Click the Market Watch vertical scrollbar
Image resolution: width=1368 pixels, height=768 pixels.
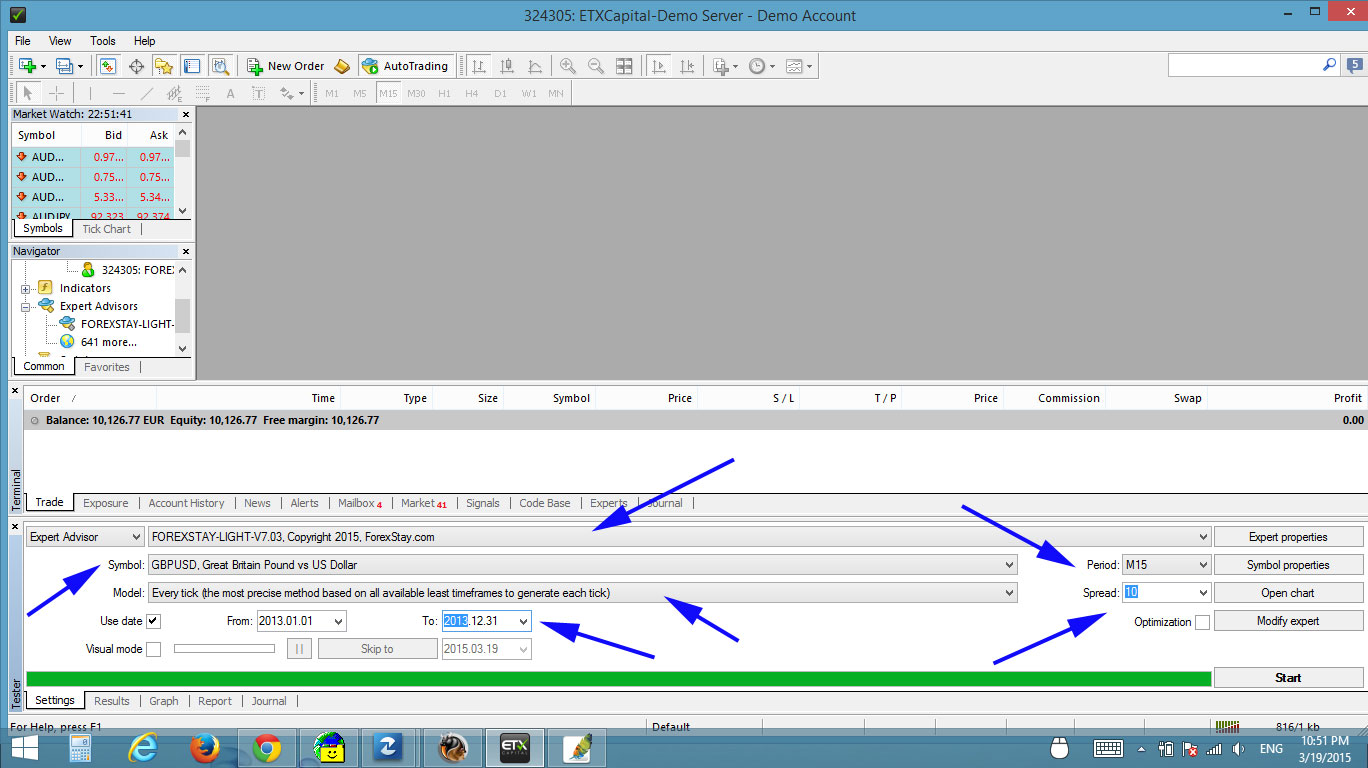tap(182, 172)
